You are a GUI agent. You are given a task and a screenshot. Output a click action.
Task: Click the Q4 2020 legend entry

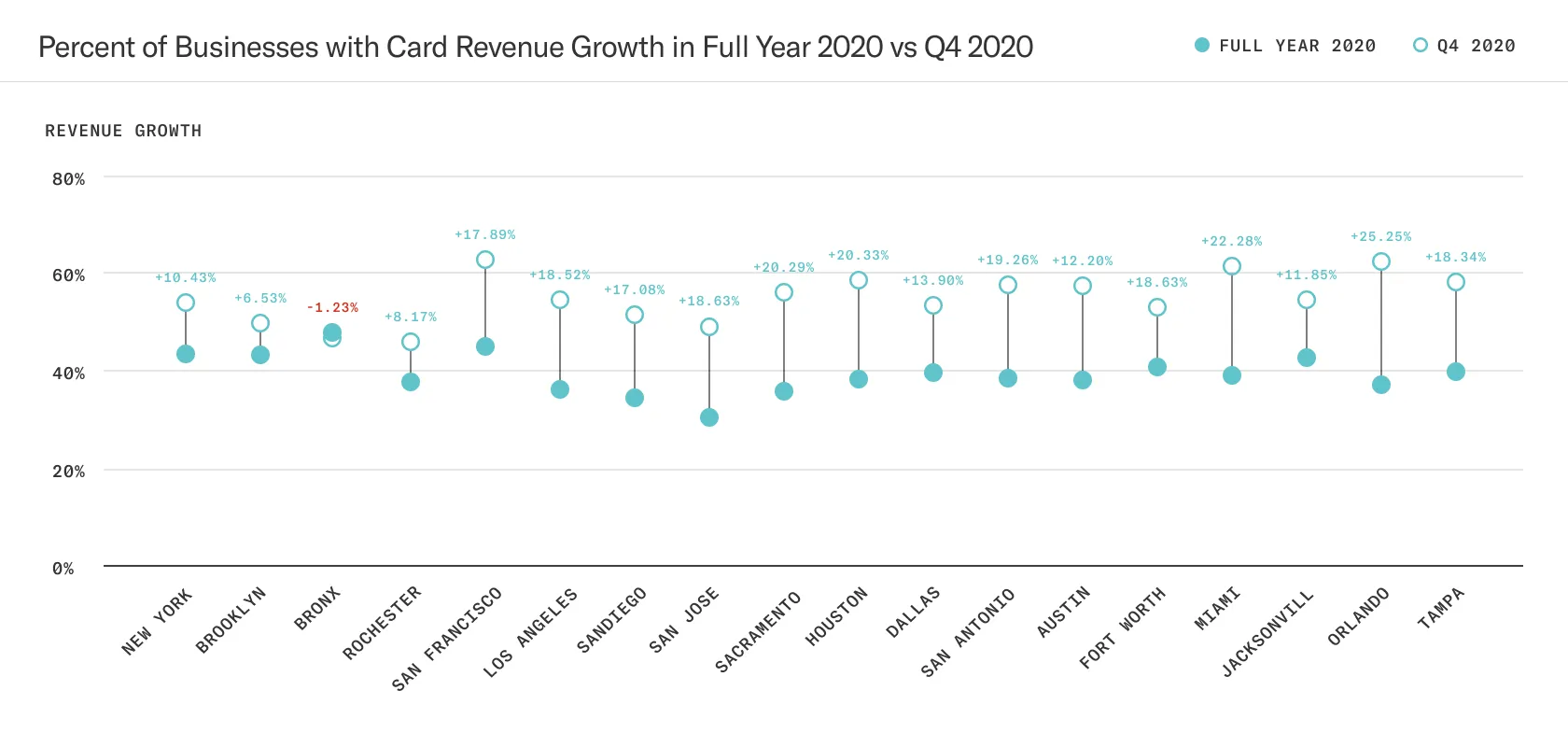(x=1464, y=46)
